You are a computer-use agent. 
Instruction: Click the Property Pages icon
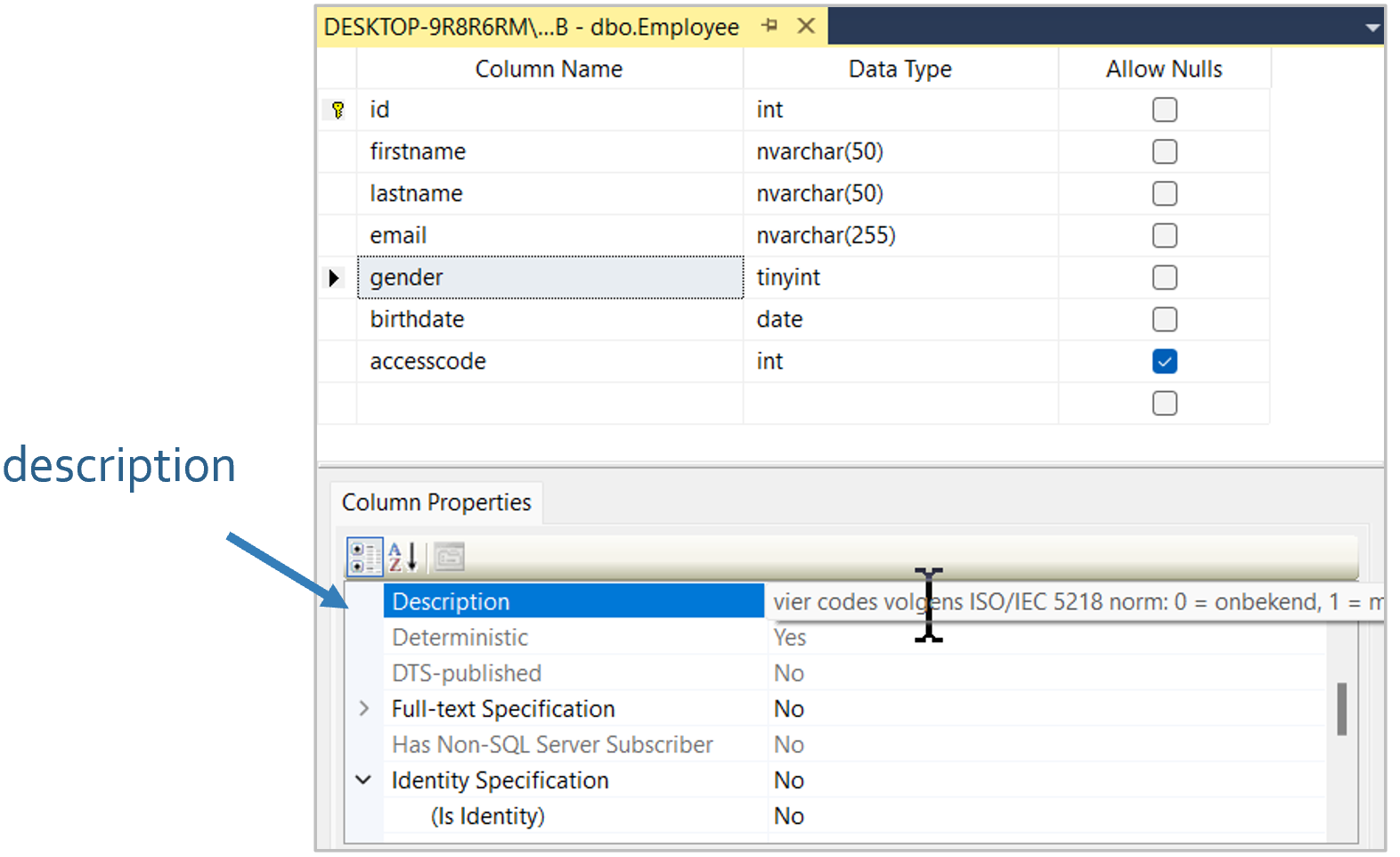(x=450, y=558)
